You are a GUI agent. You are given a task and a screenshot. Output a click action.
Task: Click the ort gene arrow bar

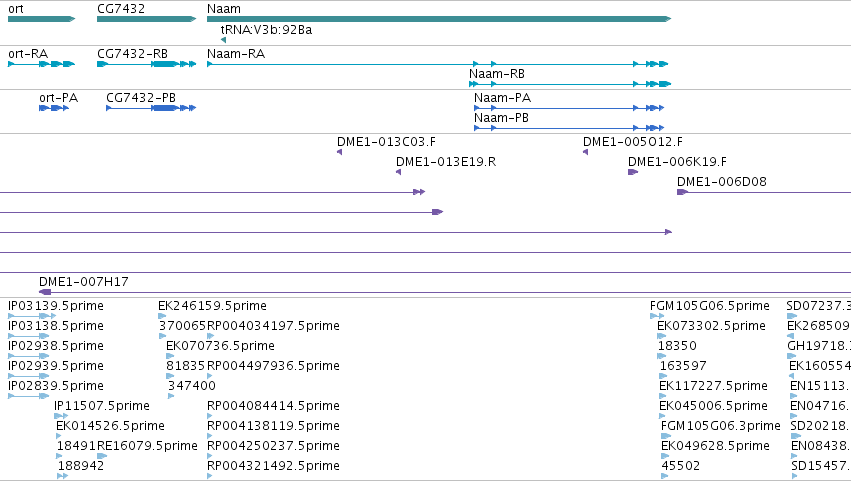click(41, 19)
